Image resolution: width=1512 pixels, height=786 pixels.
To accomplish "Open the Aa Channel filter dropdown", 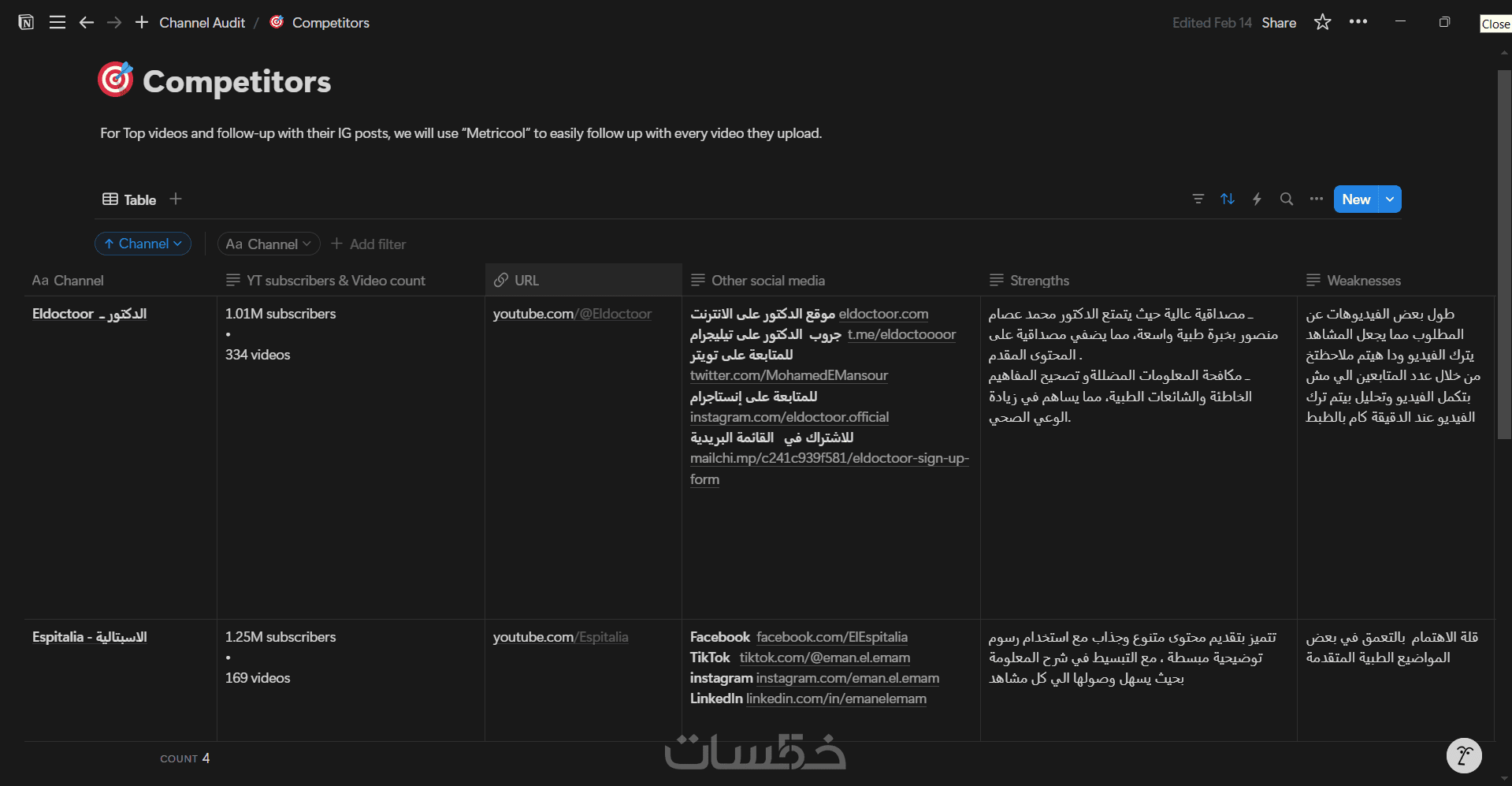I will (269, 244).
